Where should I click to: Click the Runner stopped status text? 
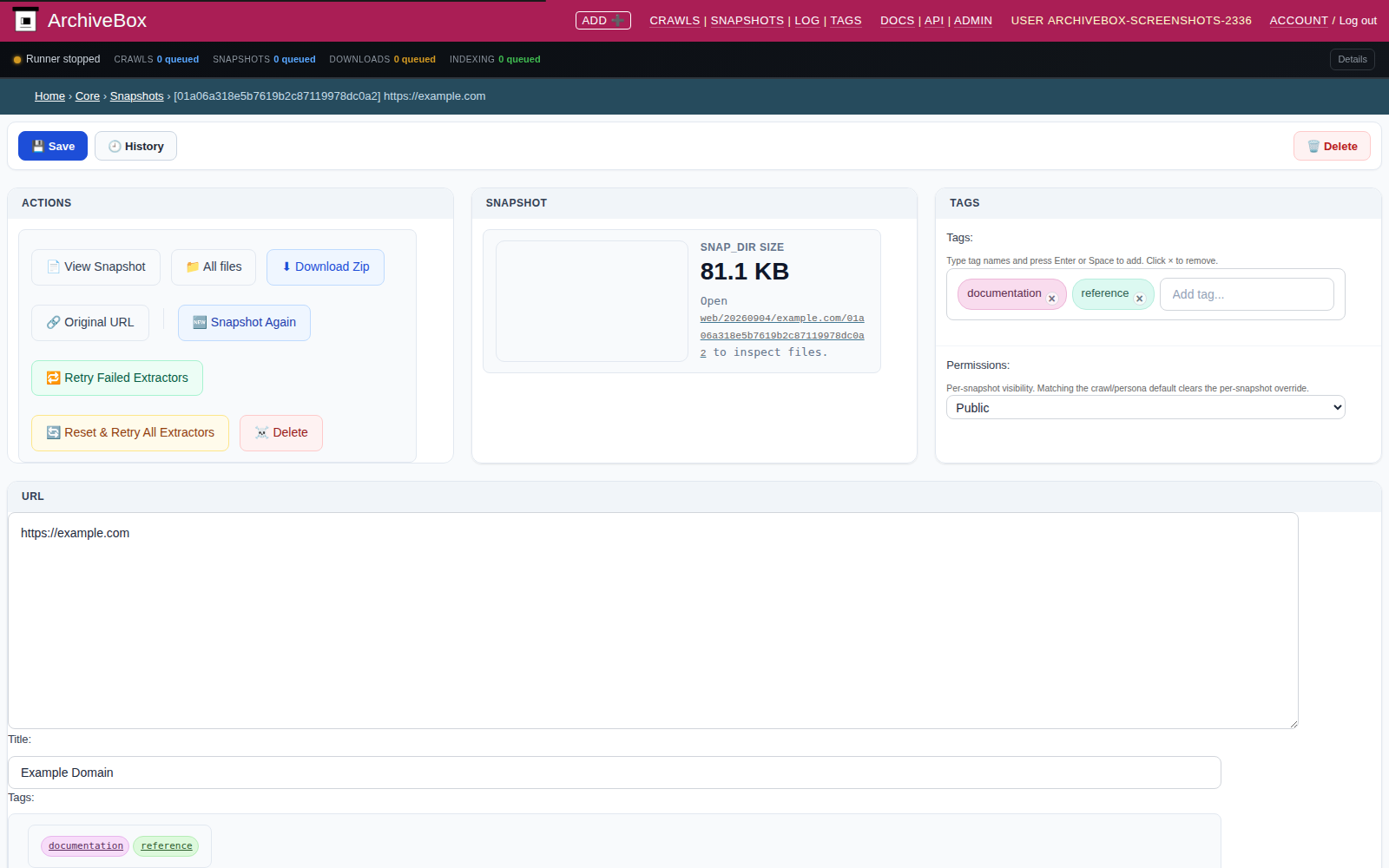pyautogui.click(x=63, y=60)
